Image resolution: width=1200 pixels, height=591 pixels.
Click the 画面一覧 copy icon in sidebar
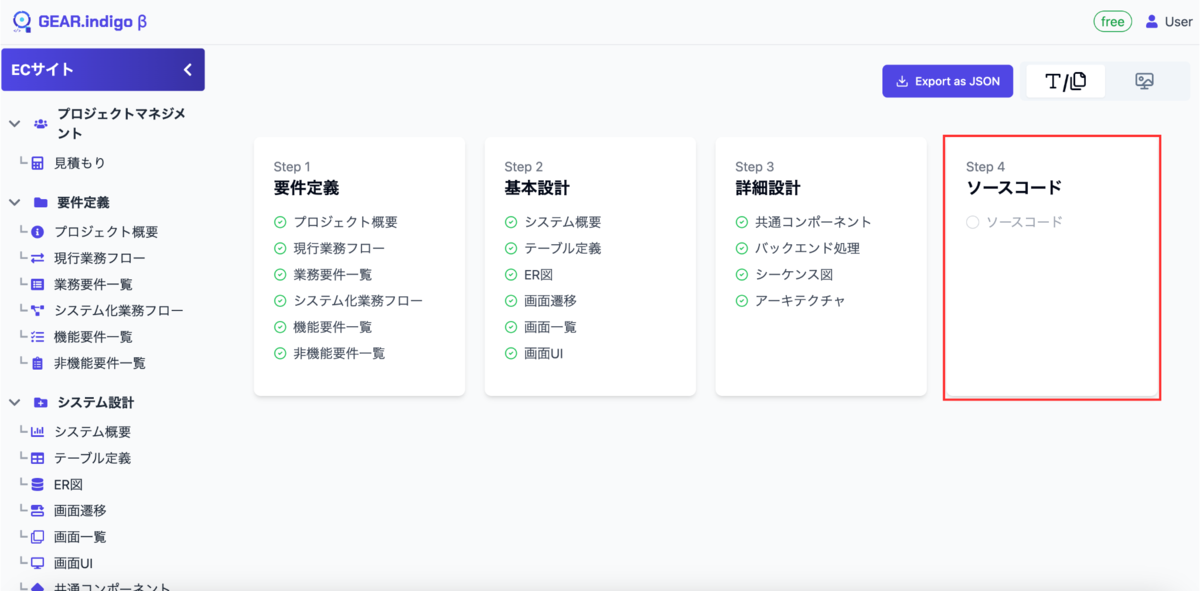pos(37,537)
